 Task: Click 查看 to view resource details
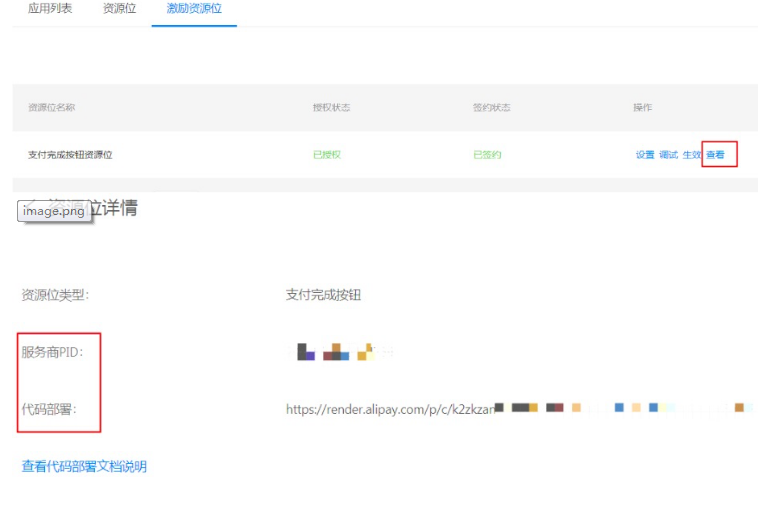click(716, 155)
